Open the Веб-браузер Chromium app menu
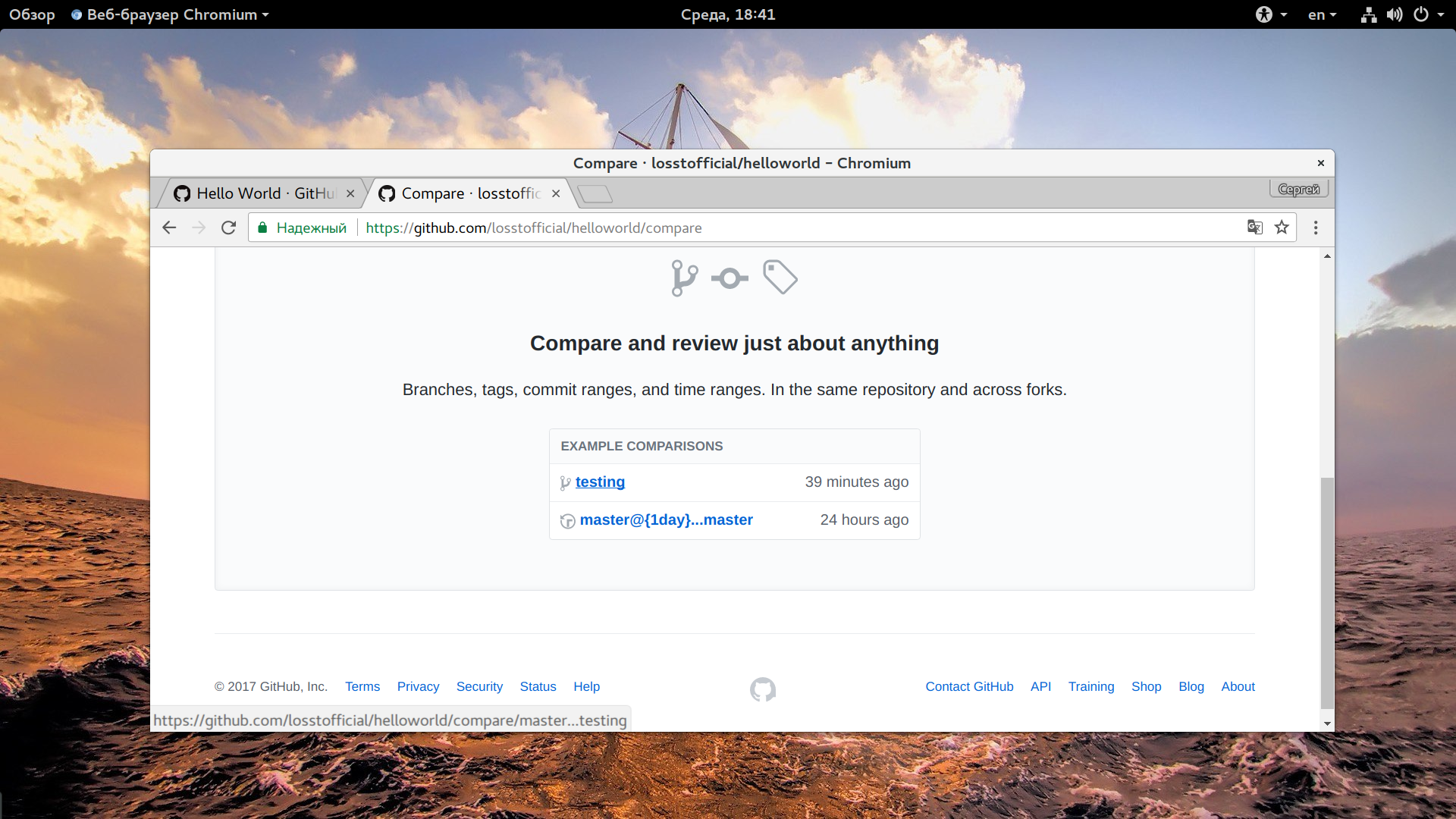The image size is (1456, 819). [170, 14]
